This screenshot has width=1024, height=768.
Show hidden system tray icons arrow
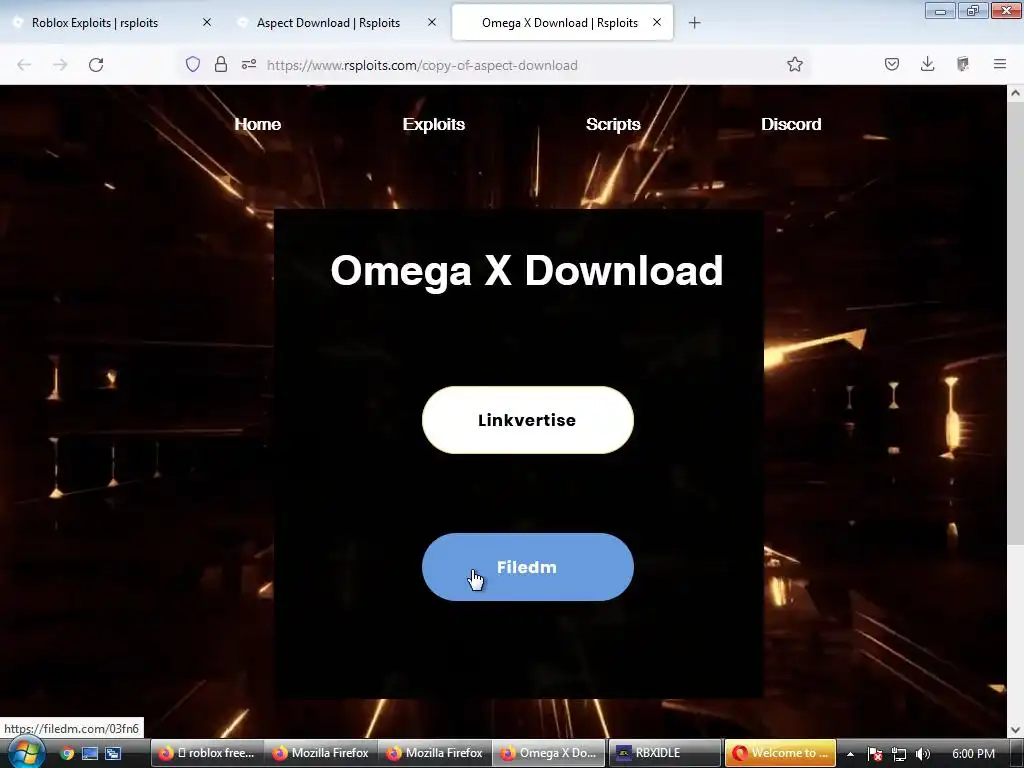(850, 754)
